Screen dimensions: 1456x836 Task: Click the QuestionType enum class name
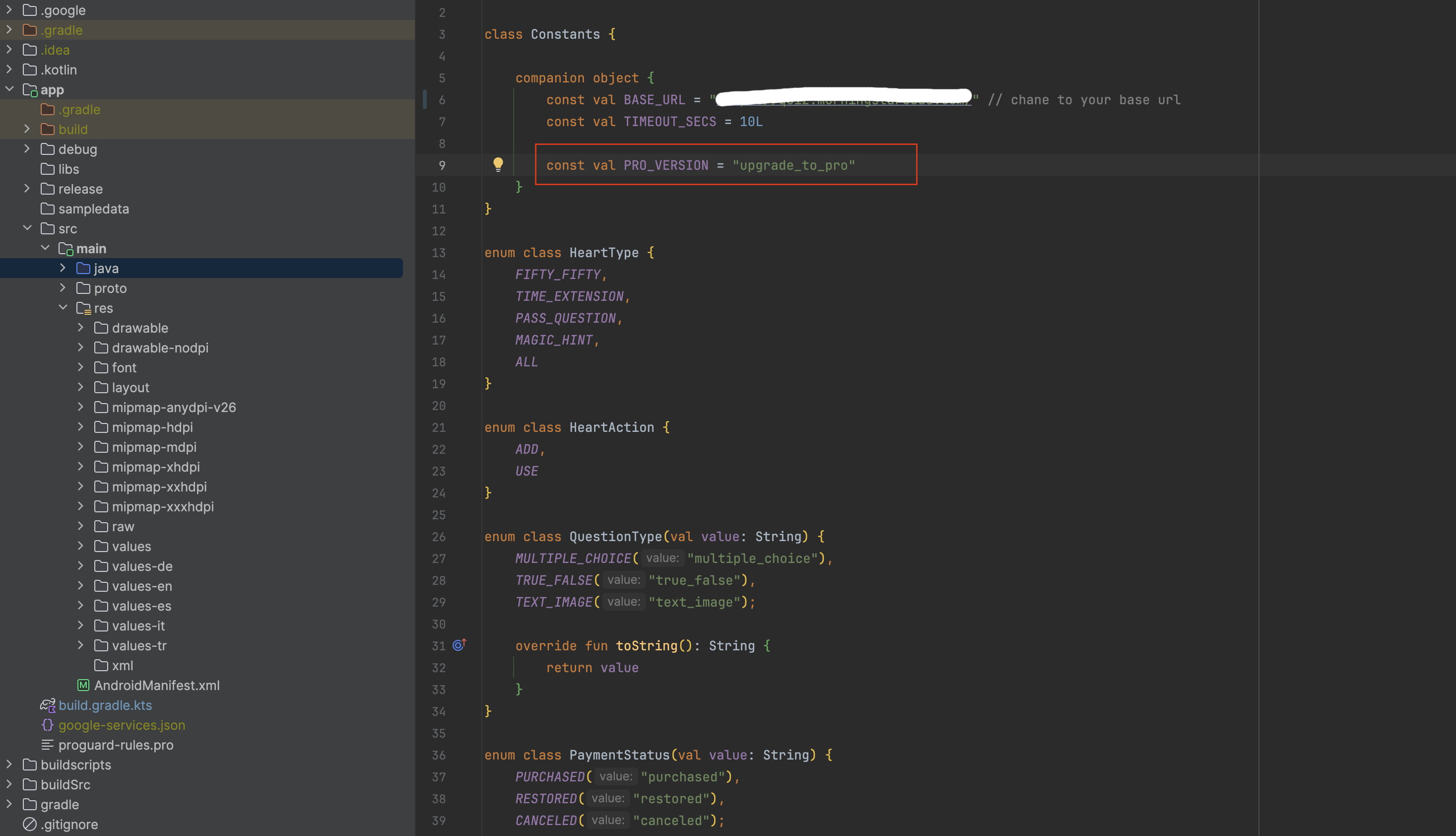[x=616, y=536]
